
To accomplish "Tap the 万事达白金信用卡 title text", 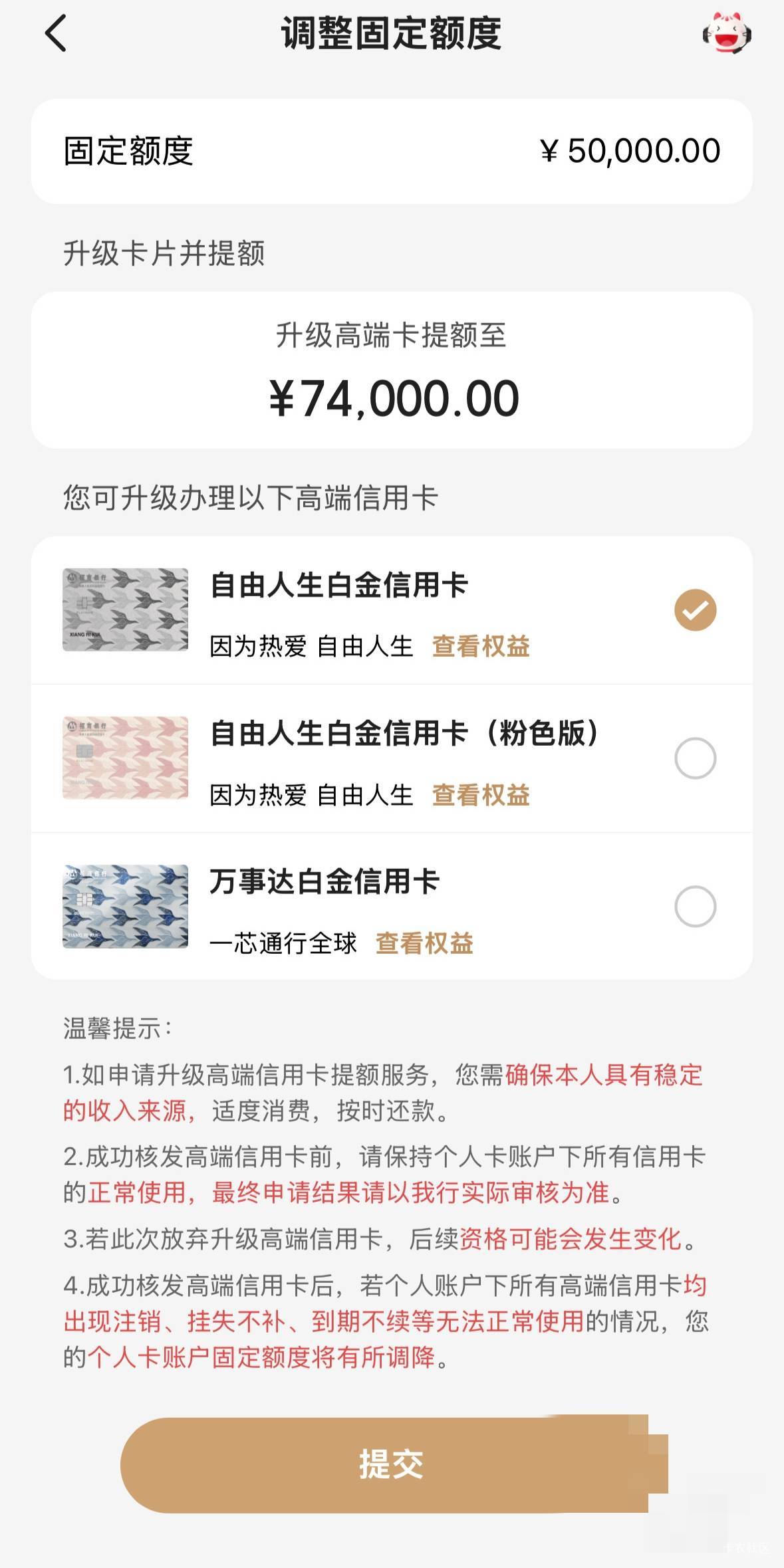I will pyautogui.click(x=325, y=882).
